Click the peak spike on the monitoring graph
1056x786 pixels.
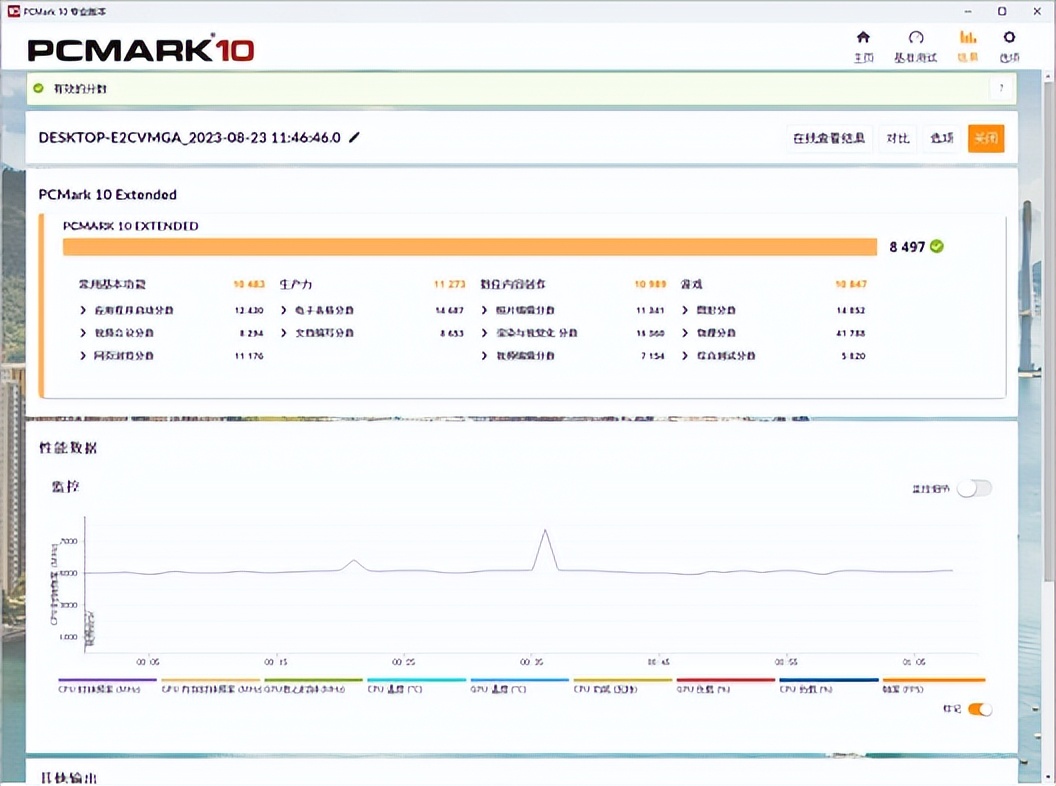pos(544,531)
